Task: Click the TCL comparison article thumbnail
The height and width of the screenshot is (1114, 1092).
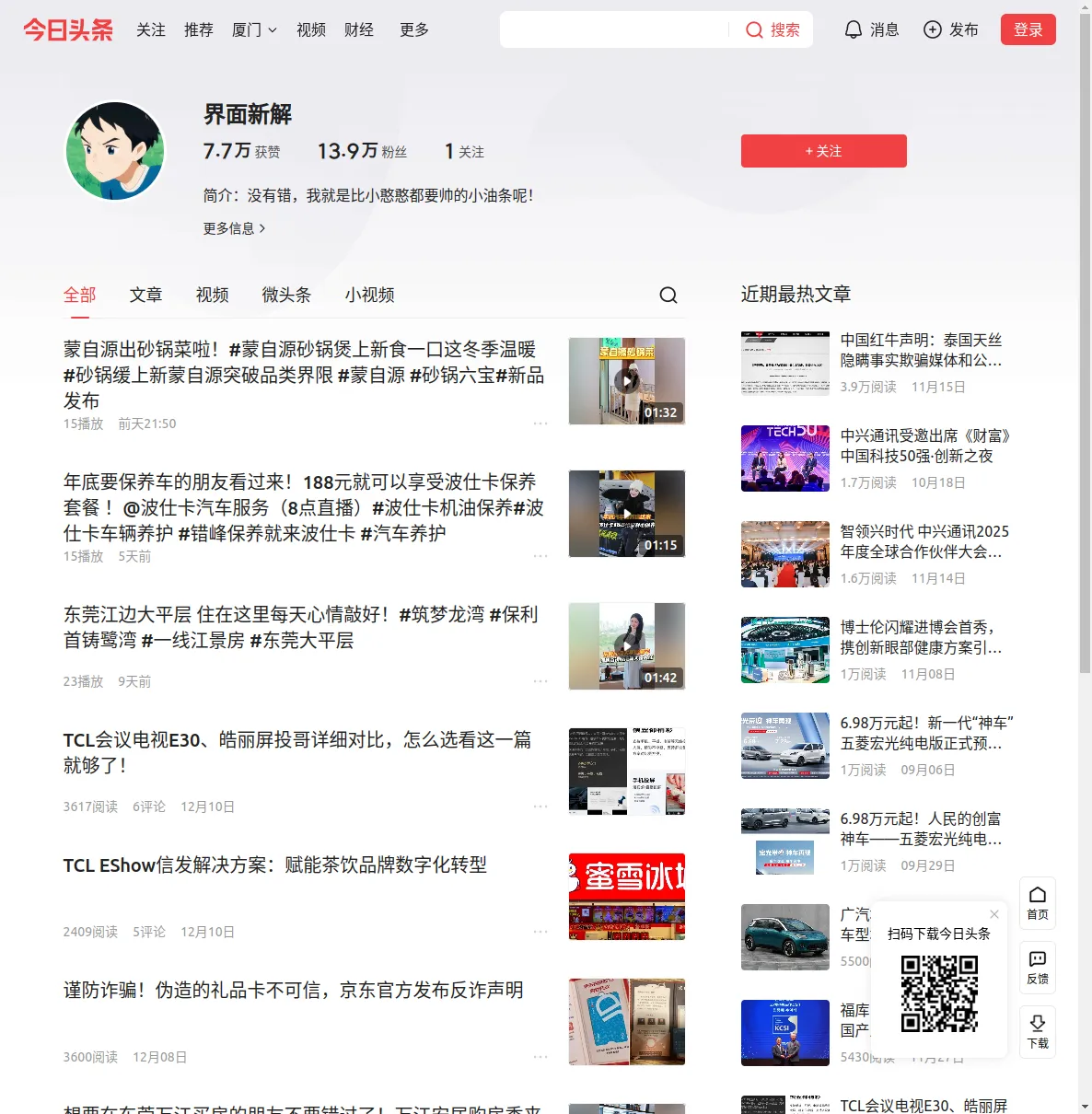Action: [627, 772]
